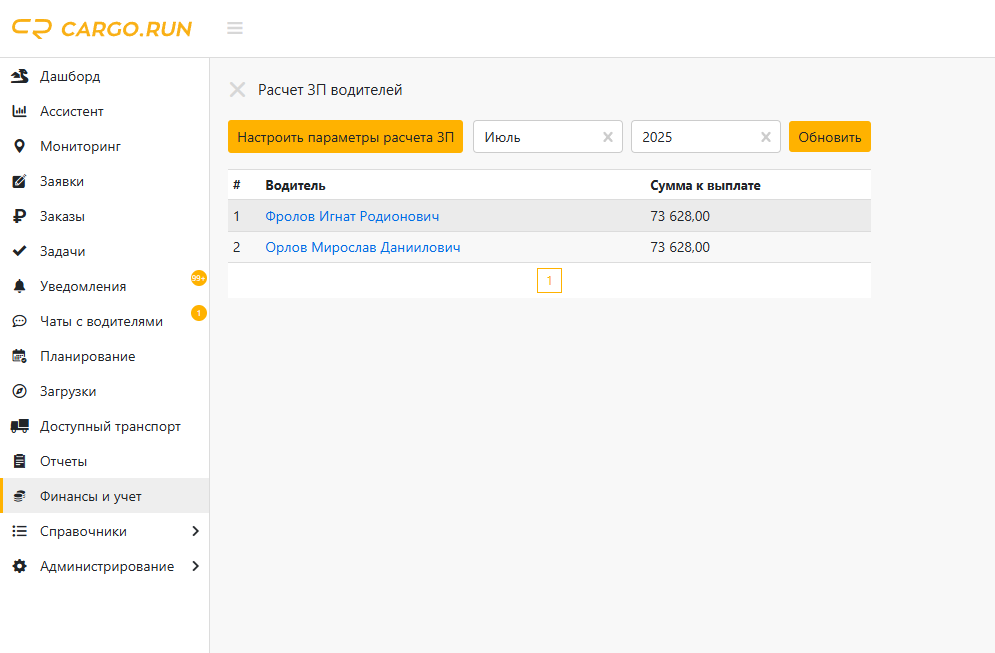The height and width of the screenshot is (653, 995).
Task: Go to Планирование in the sidebar
Action: pos(87,356)
